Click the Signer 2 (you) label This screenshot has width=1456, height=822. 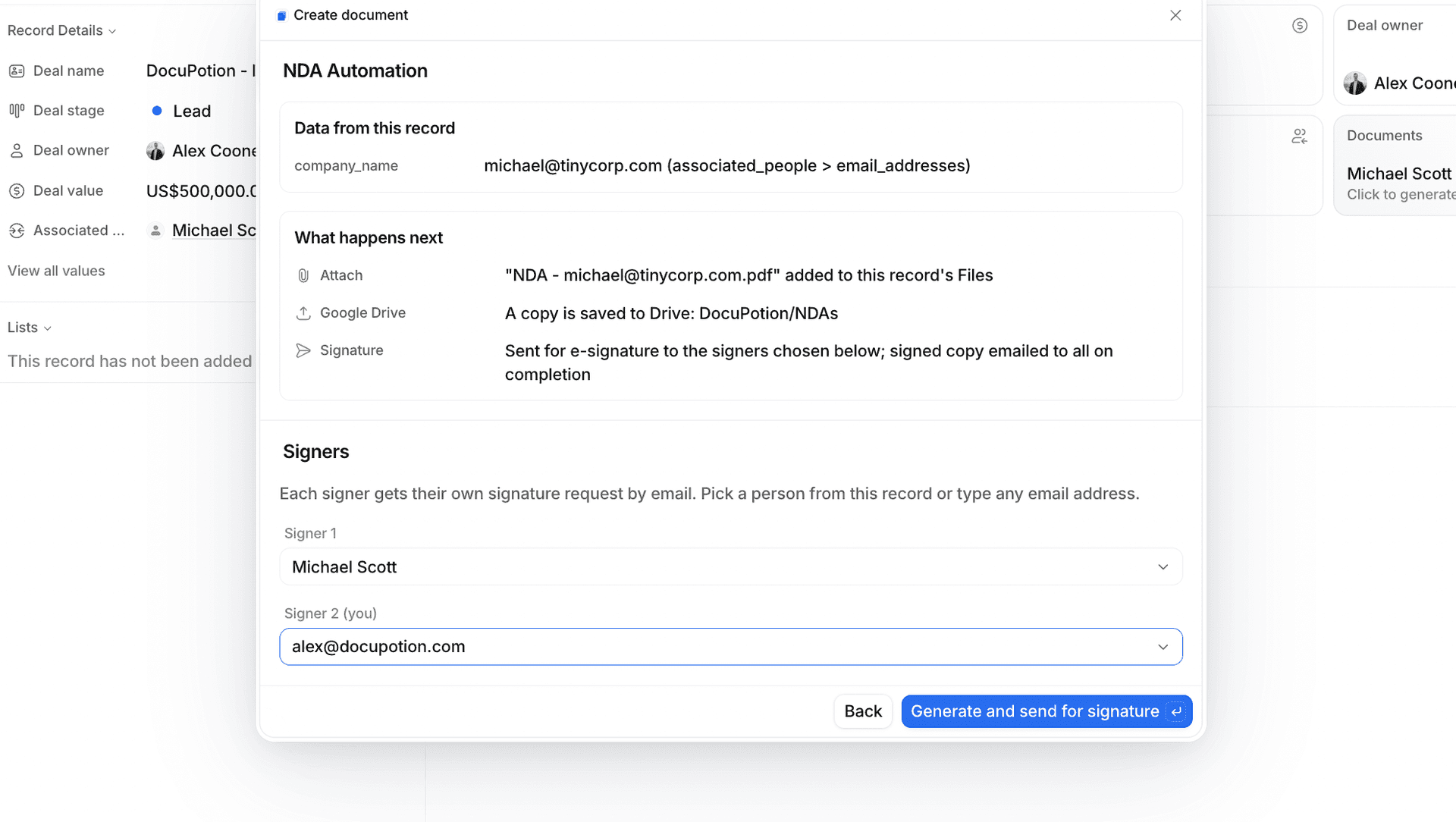point(330,613)
